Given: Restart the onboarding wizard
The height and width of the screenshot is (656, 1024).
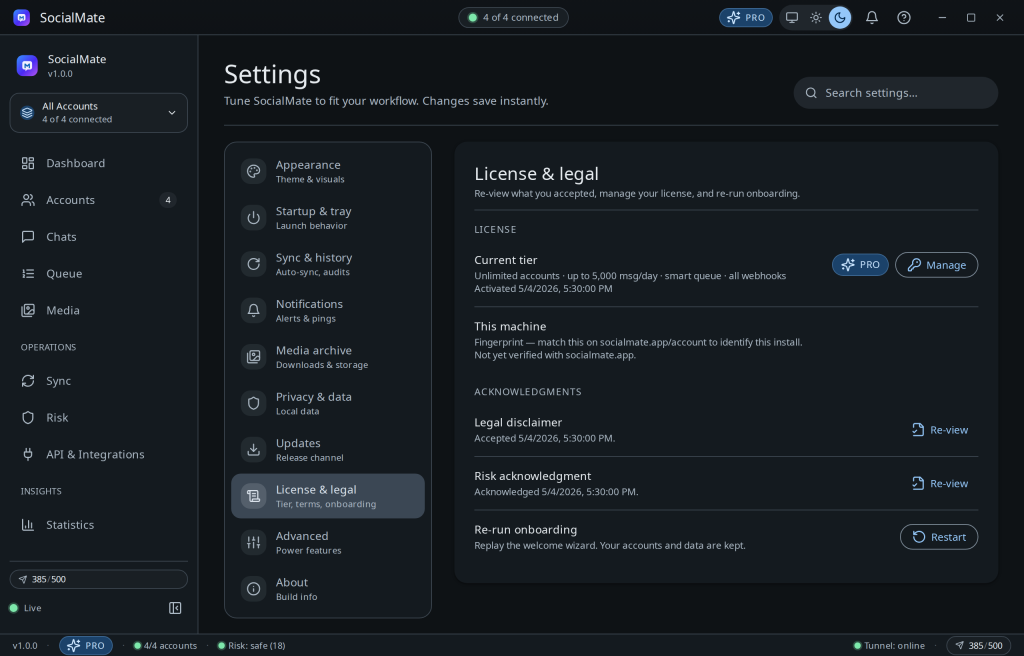Looking at the screenshot, I should coord(939,537).
